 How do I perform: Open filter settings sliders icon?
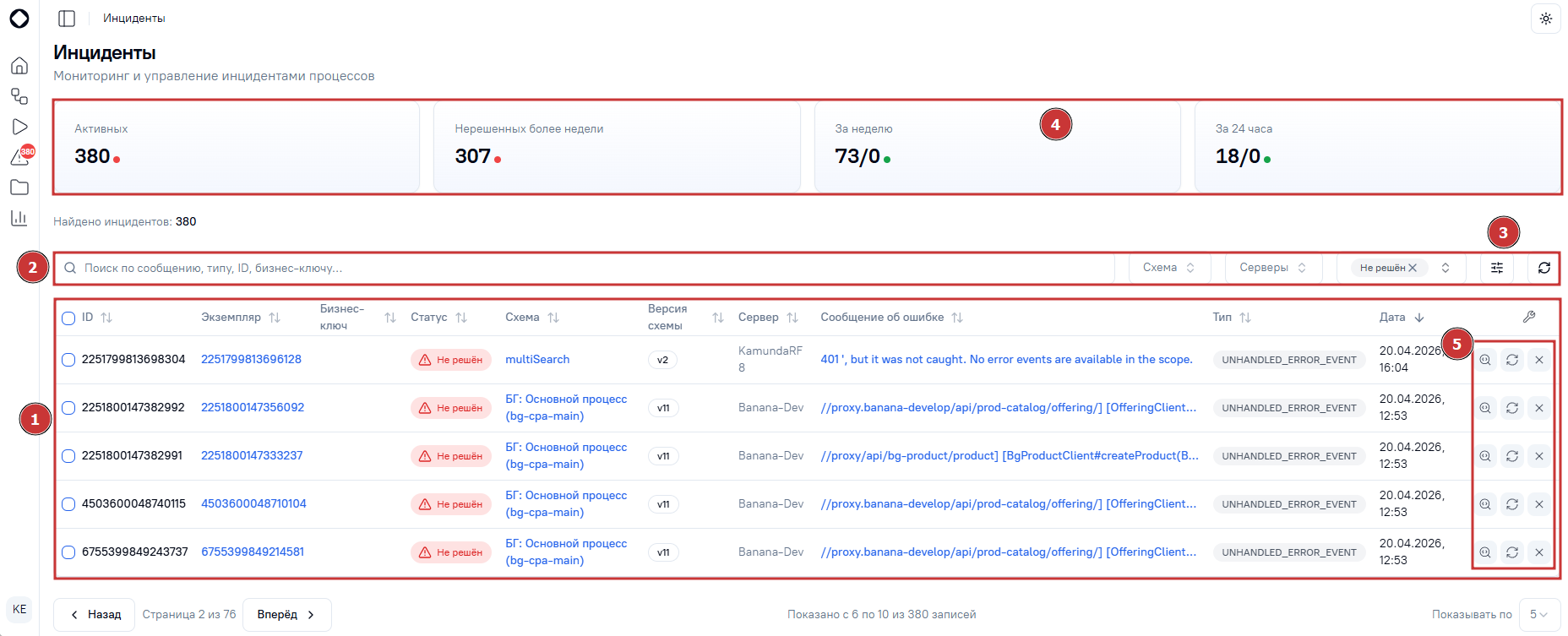click(x=1497, y=268)
